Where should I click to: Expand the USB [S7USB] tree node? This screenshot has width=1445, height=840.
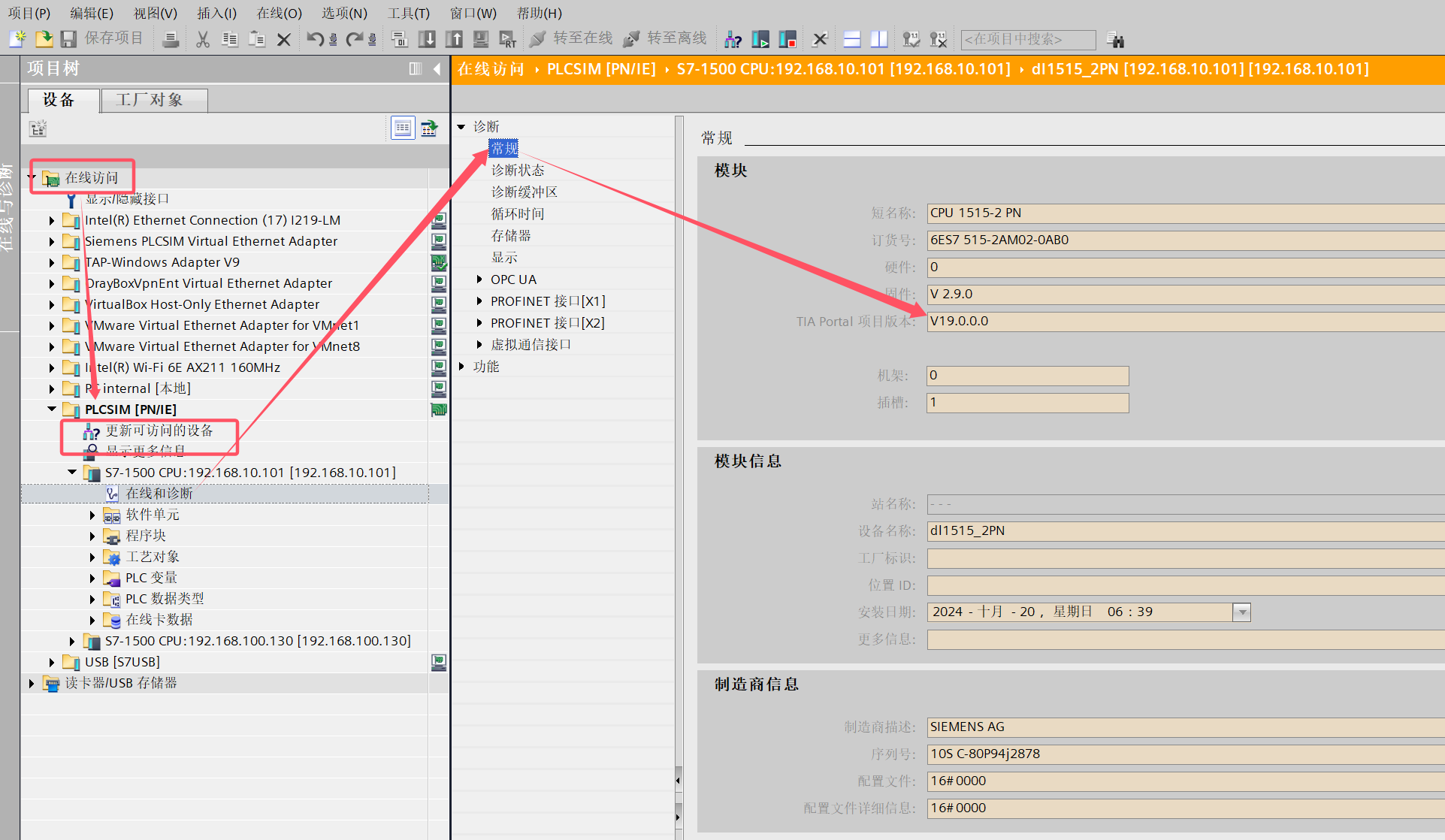pos(52,662)
